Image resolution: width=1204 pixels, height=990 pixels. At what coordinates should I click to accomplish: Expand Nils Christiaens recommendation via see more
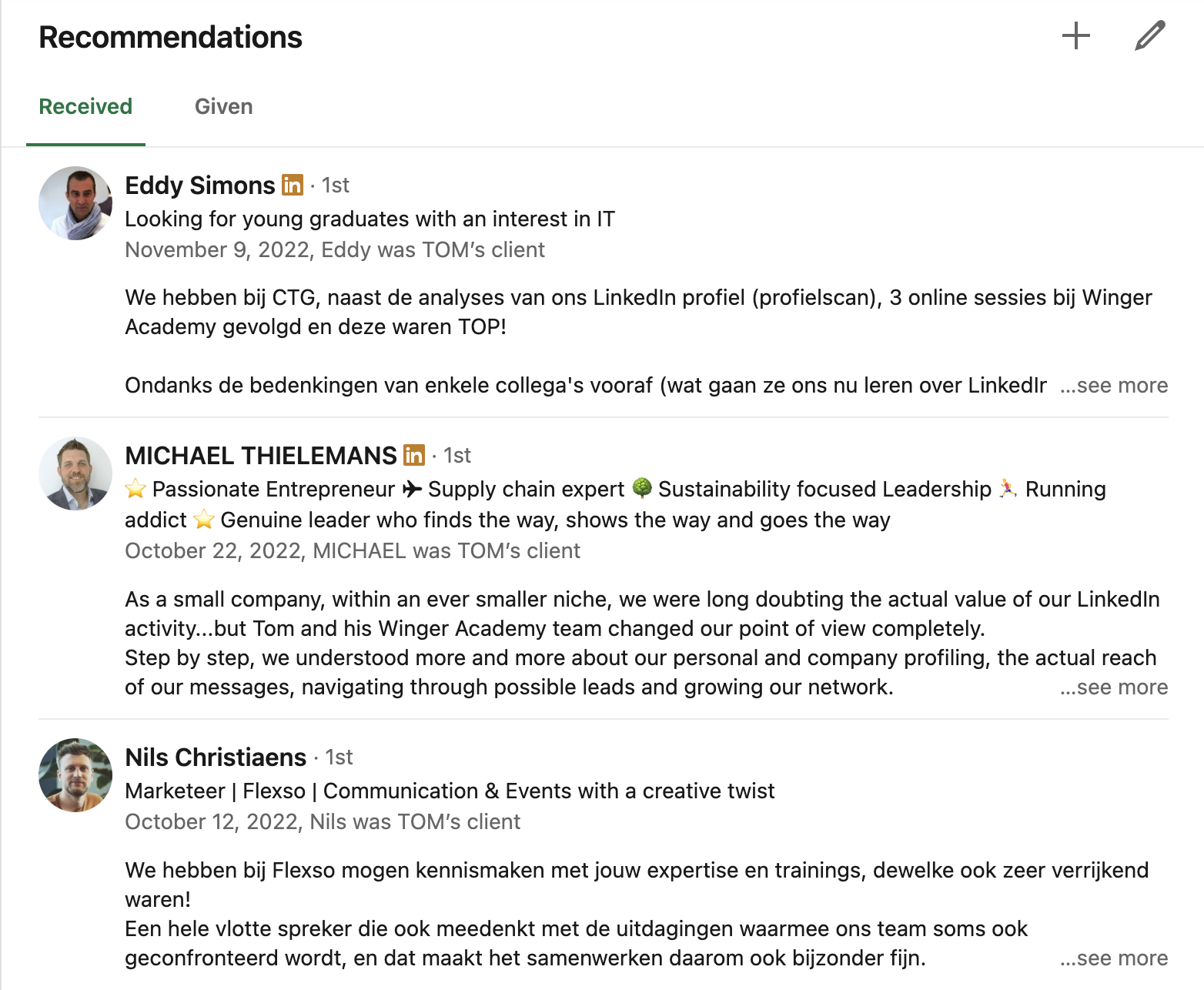pyautogui.click(x=1114, y=958)
